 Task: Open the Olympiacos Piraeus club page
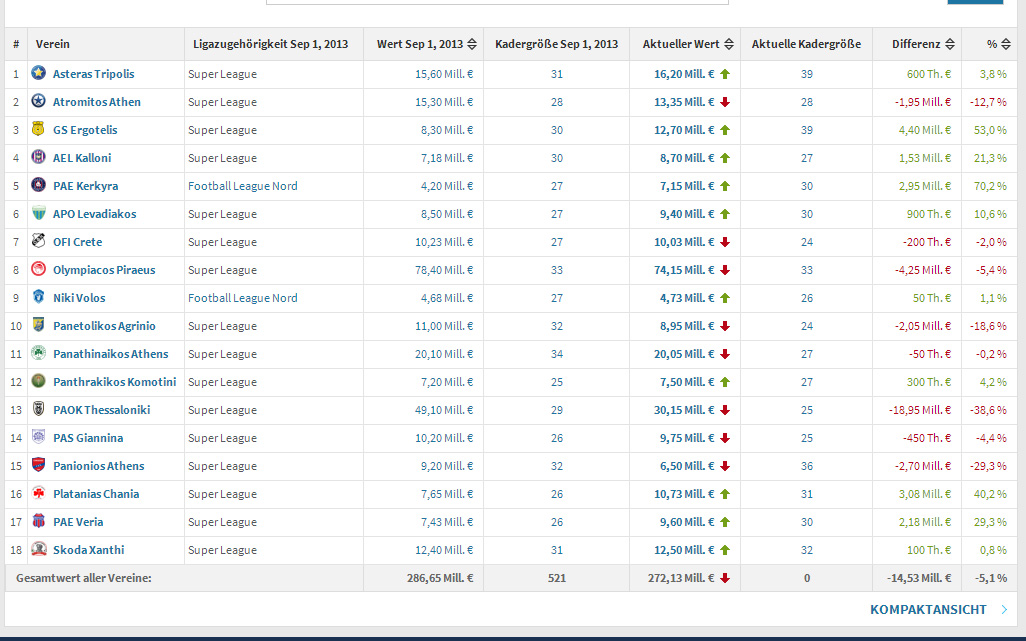(104, 269)
